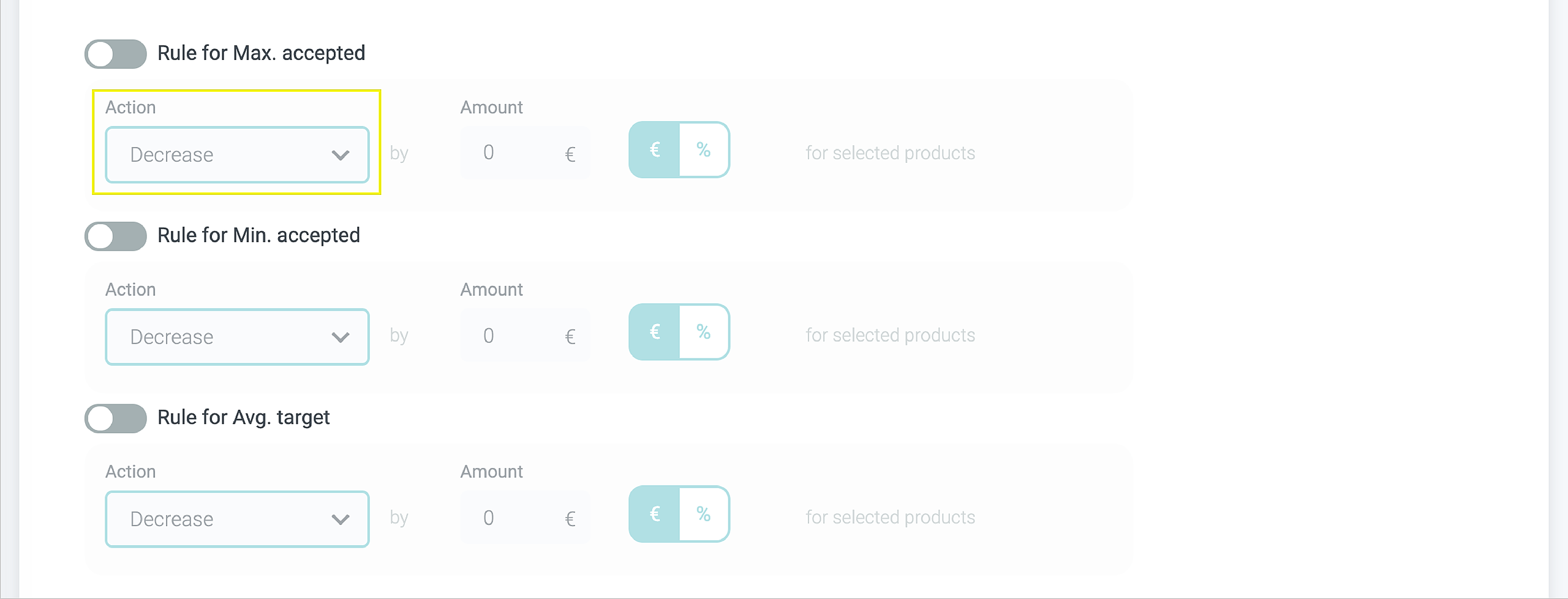Click Amount field of Max. accepted rule
Image resolution: width=1568 pixels, height=599 pixels.
point(518,153)
